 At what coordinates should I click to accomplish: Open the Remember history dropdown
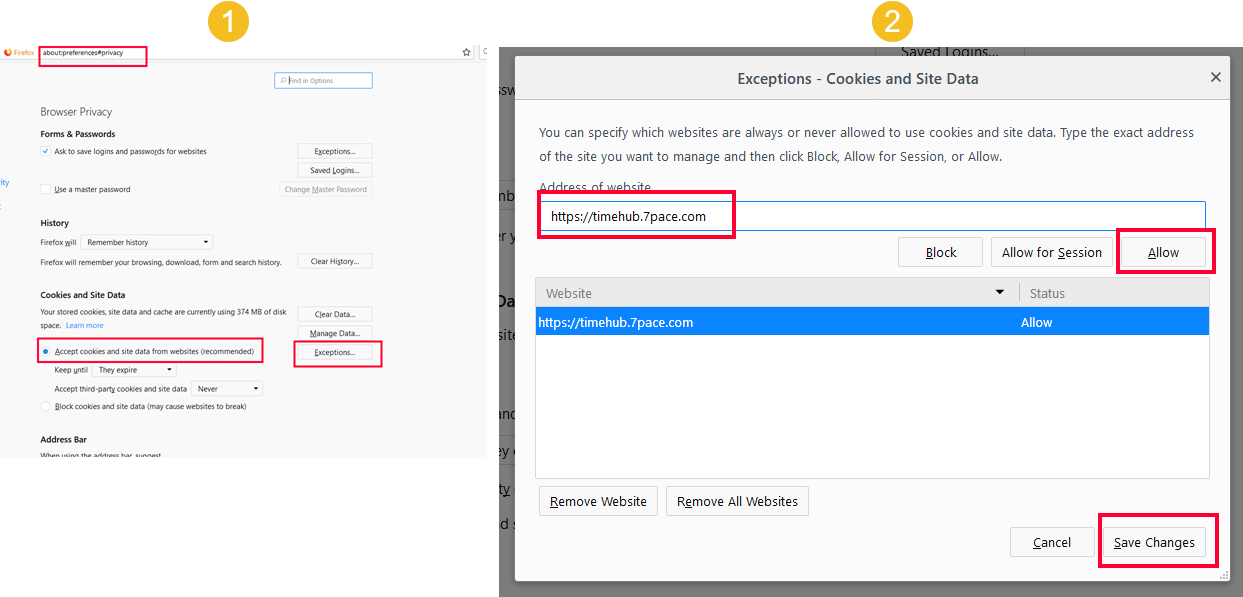tap(146, 242)
